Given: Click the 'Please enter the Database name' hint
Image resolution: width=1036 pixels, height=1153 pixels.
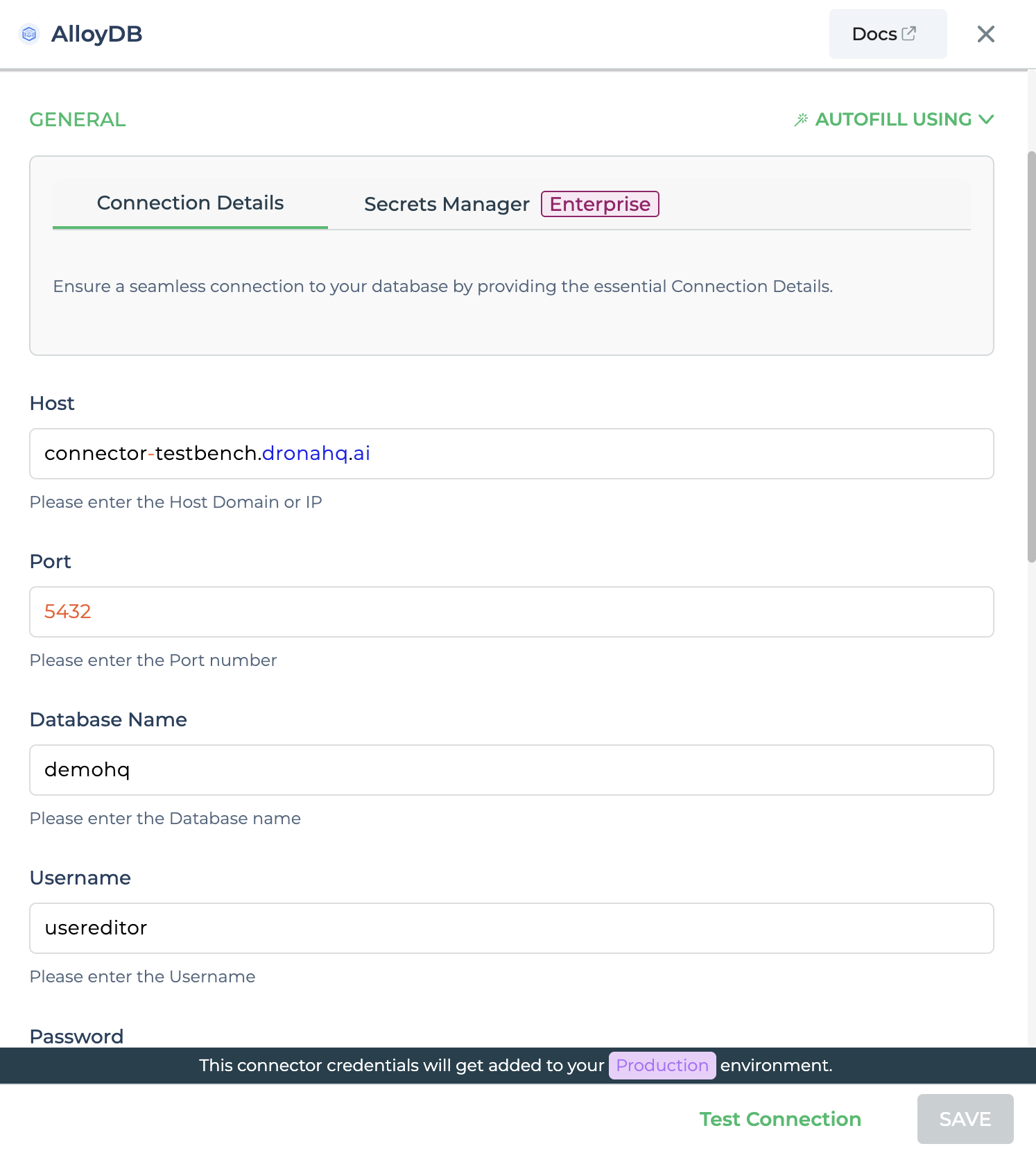Looking at the screenshot, I should 165,818.
